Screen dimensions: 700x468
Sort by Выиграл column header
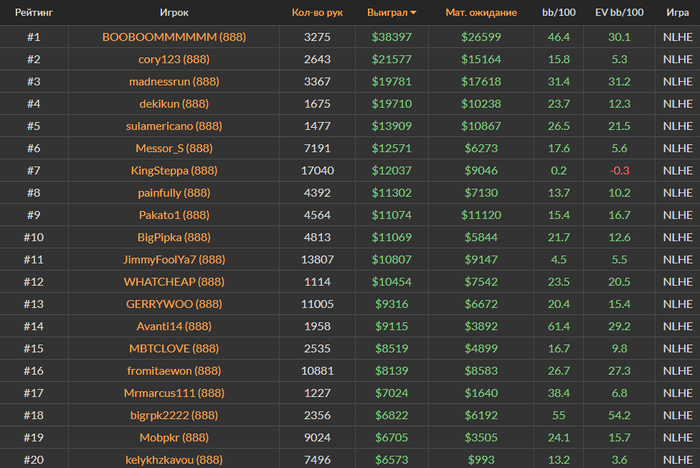point(387,13)
